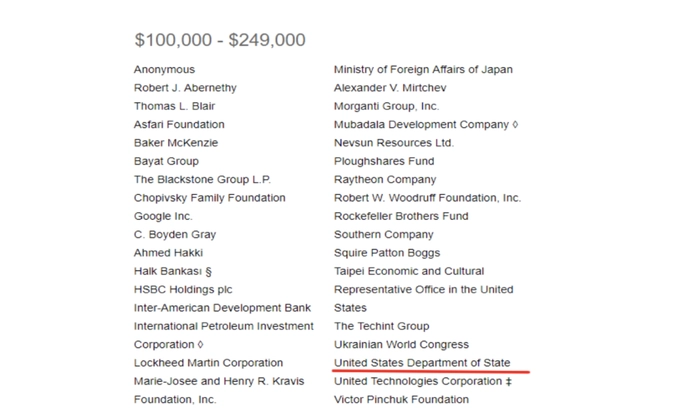Click the Raytheon Company entry
Image resolution: width=675 pixels, height=420 pixels.
click(385, 180)
